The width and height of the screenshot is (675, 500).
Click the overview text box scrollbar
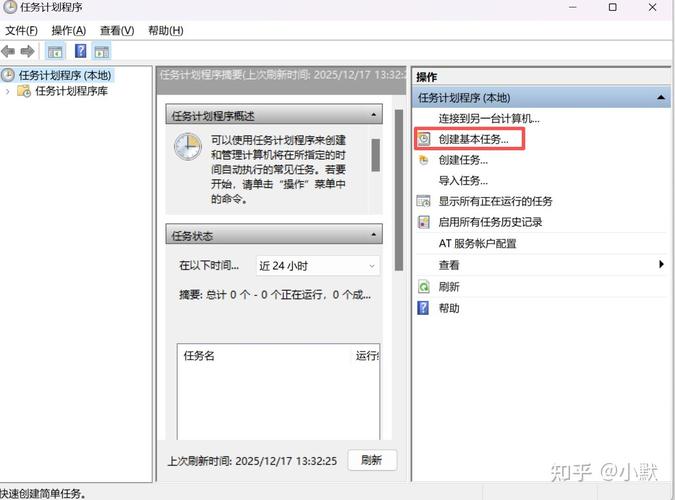(375, 155)
